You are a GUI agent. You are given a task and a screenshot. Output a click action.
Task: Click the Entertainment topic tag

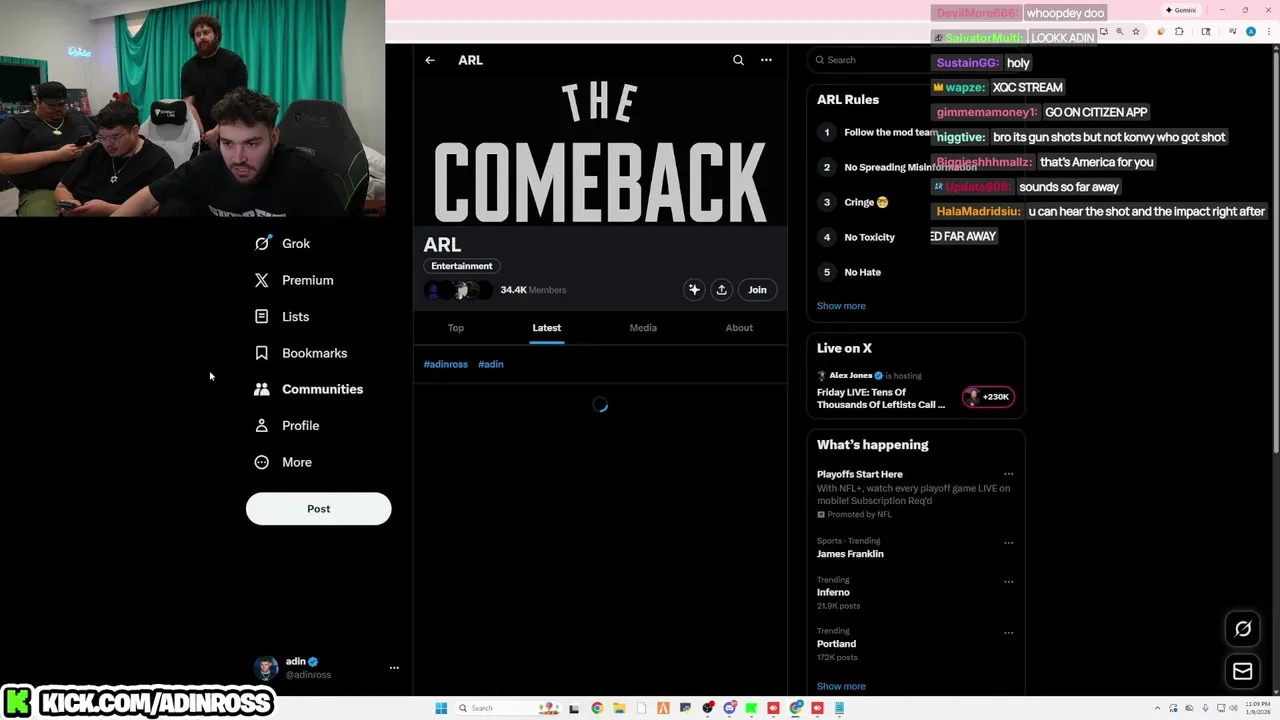point(462,266)
